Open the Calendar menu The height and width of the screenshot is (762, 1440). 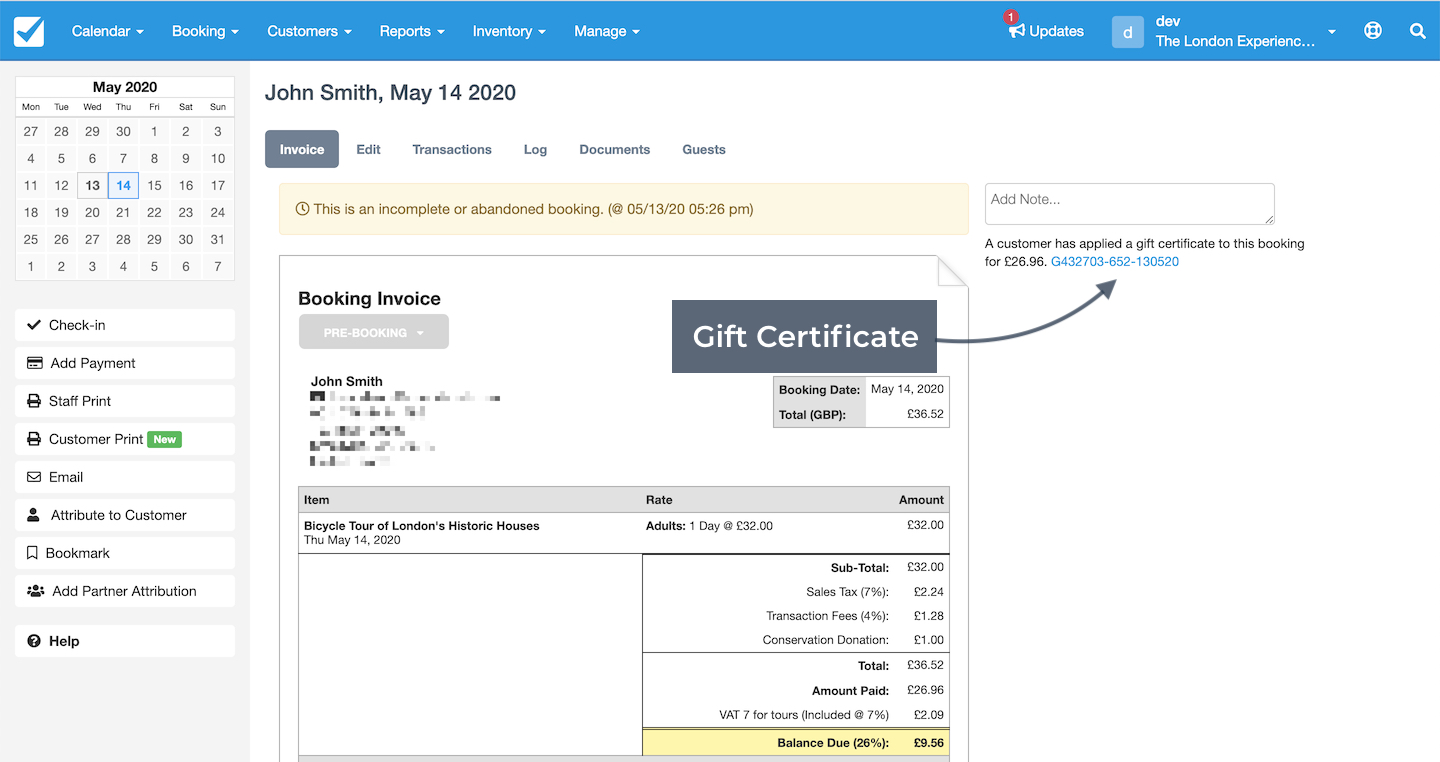pos(108,31)
